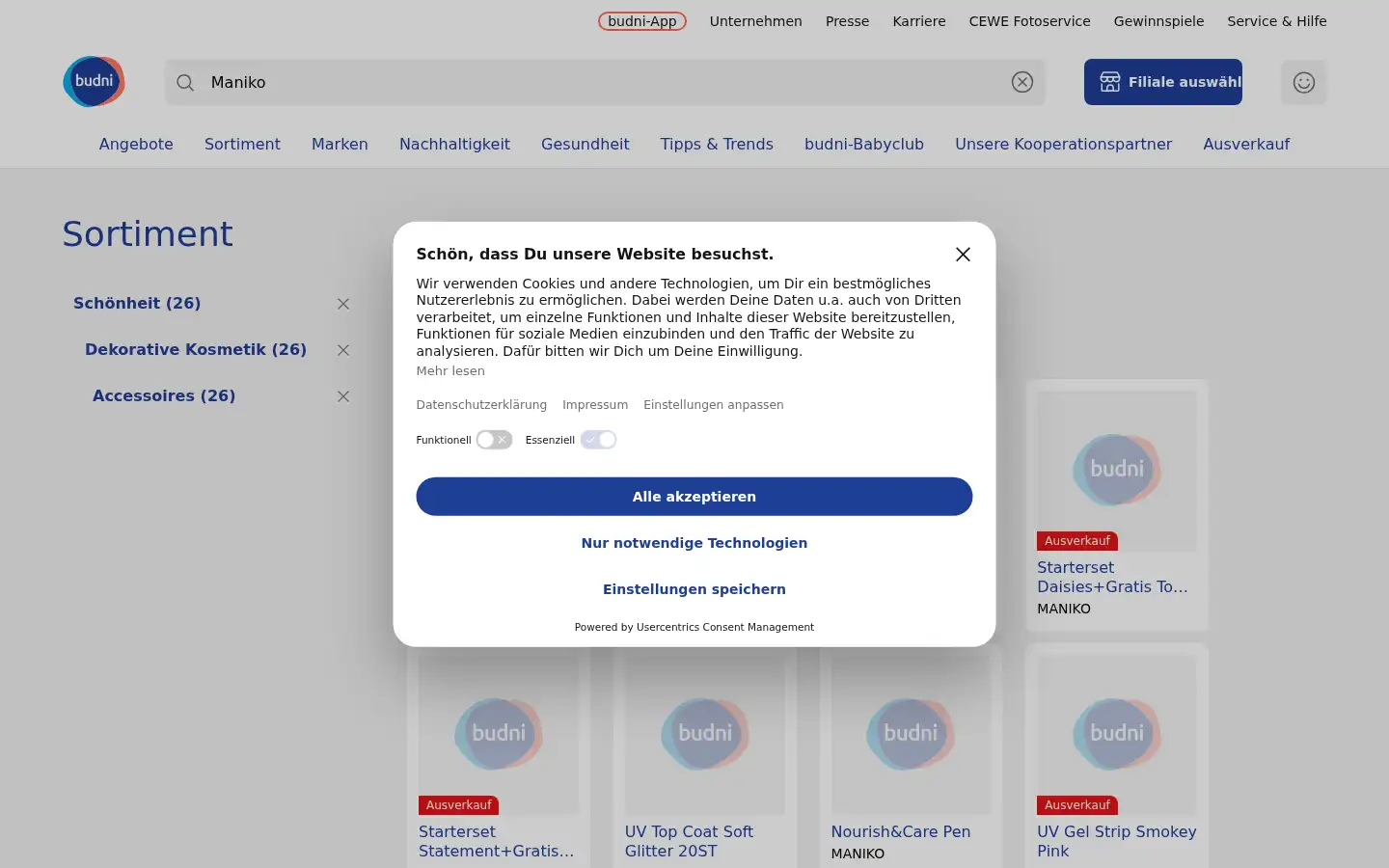Open the Tipps & Trends menu
Screen dimensions: 1389x868
click(x=717, y=144)
